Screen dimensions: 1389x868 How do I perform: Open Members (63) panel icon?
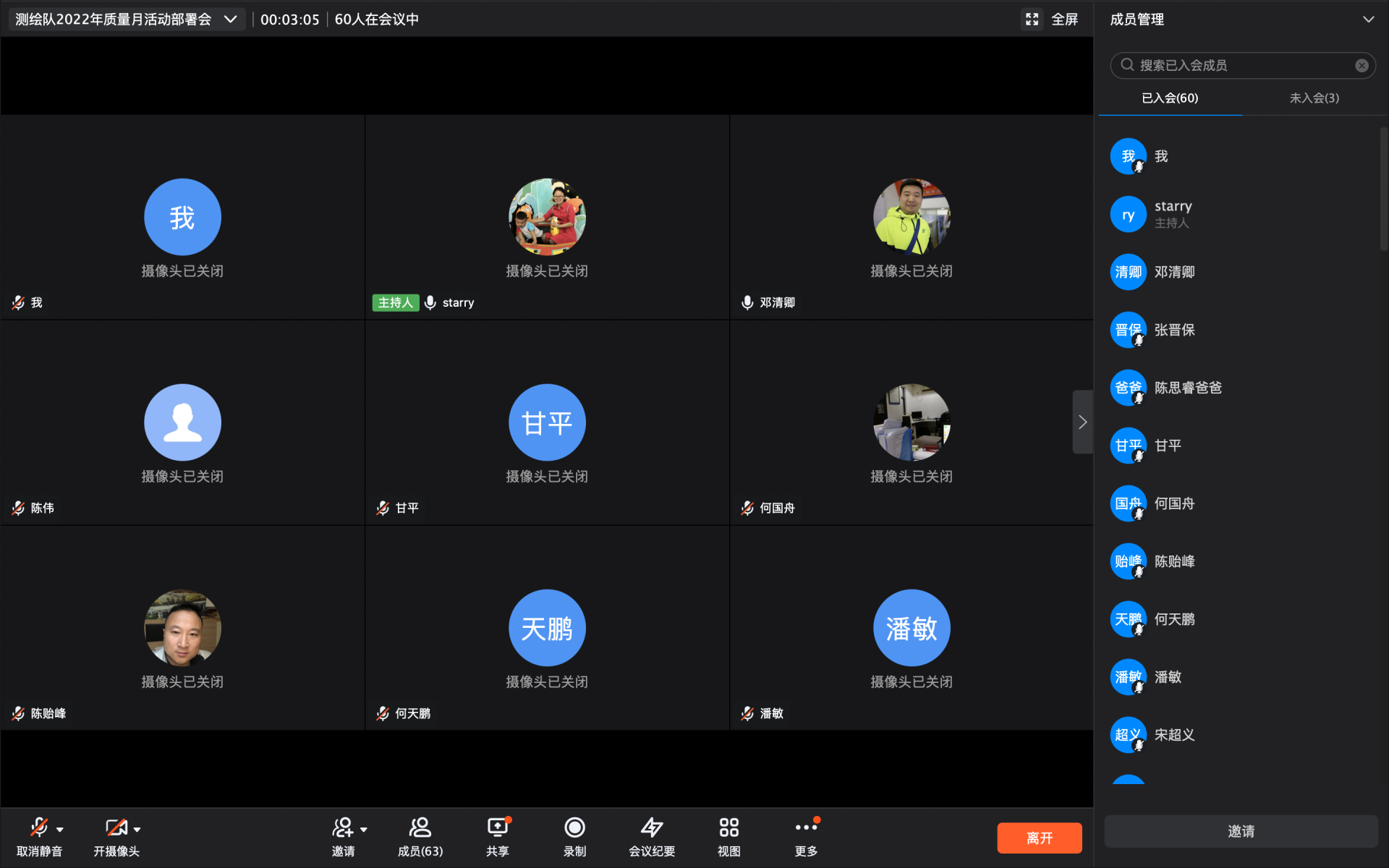420,828
